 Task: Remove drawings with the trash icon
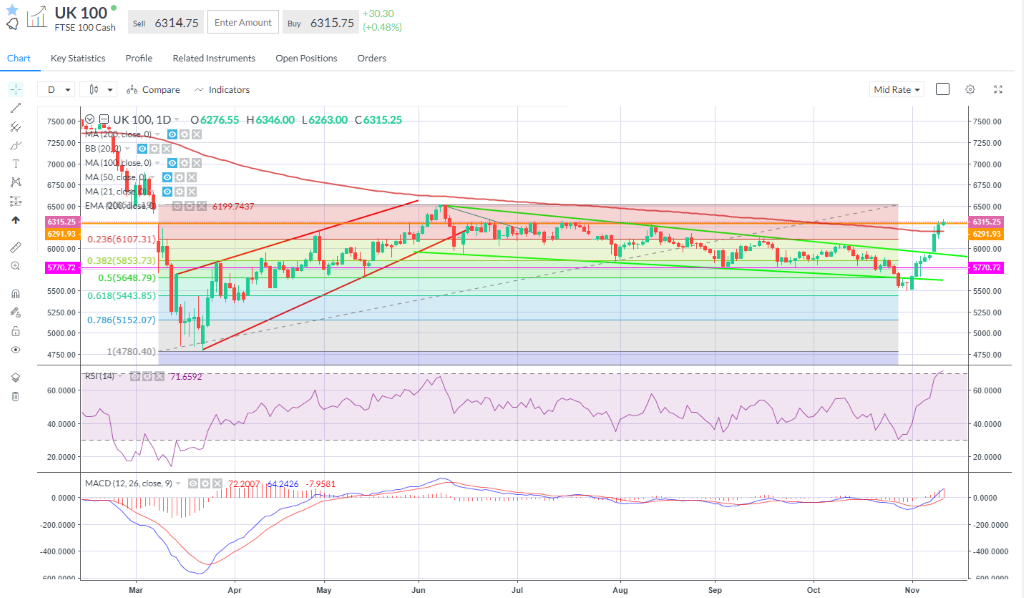[16, 396]
